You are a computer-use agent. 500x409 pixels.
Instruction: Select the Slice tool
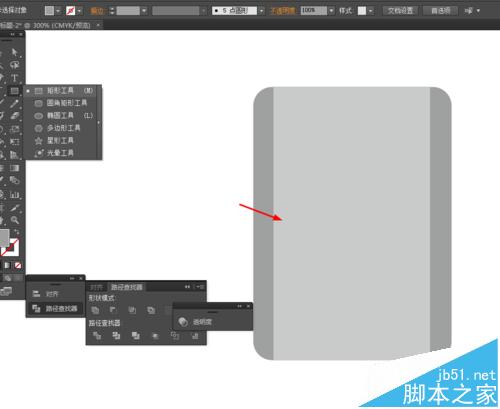pos(15,208)
